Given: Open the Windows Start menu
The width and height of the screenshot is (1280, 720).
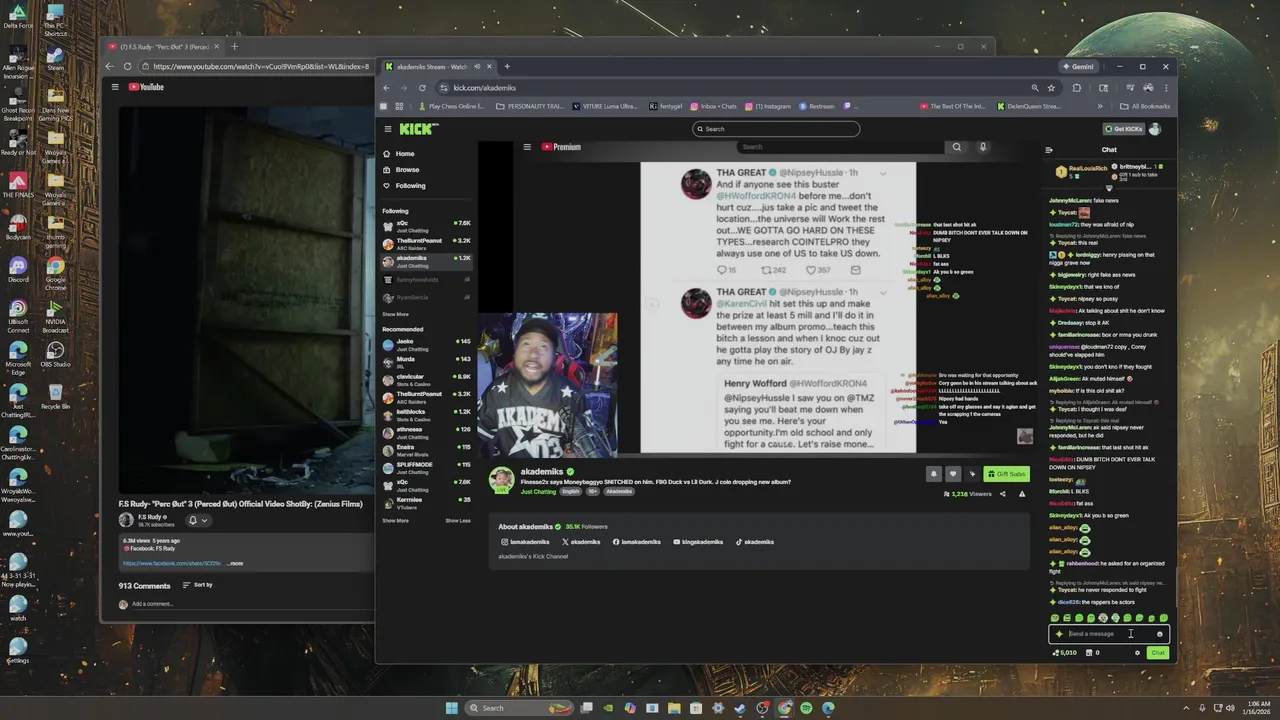Looking at the screenshot, I should [451, 708].
